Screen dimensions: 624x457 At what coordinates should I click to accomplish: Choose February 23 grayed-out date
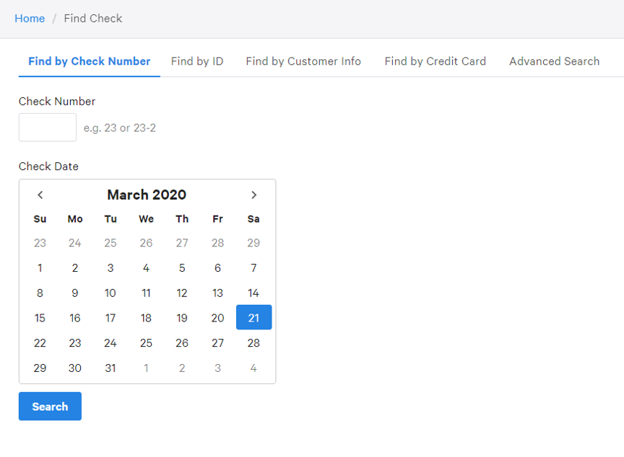[40, 243]
